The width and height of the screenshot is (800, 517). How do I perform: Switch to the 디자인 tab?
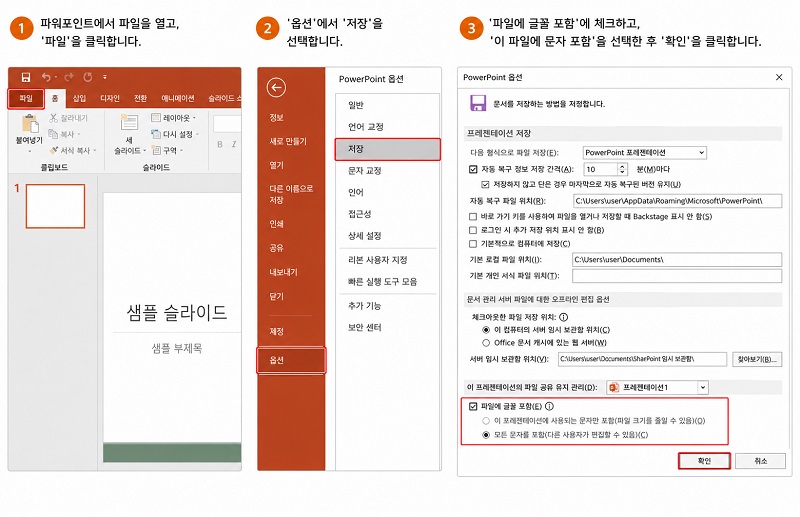110,99
